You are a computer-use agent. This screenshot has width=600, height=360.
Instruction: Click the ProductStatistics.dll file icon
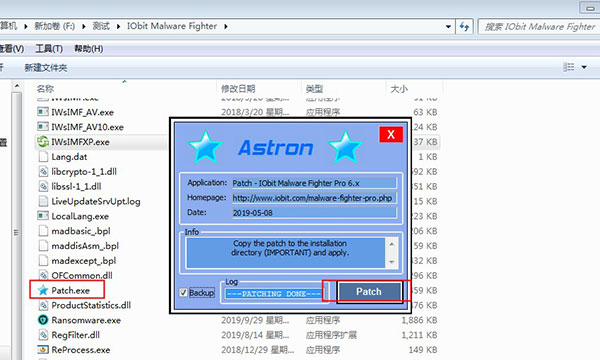43,305
